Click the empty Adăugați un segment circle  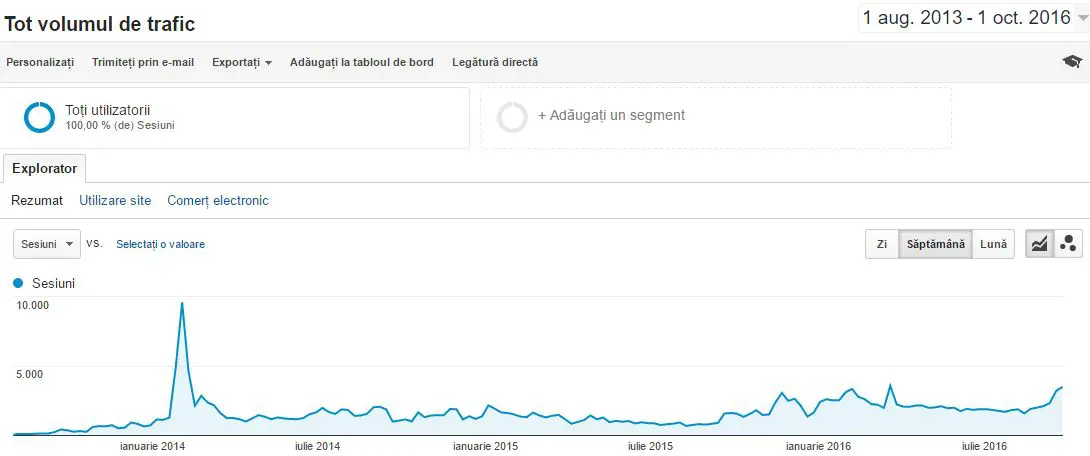point(512,117)
